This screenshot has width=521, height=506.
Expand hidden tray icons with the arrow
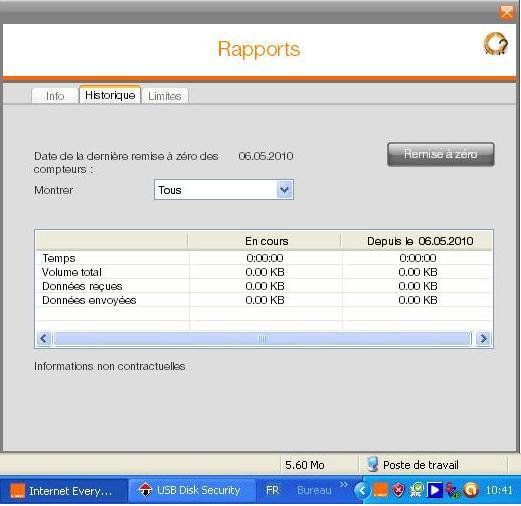tap(362, 490)
